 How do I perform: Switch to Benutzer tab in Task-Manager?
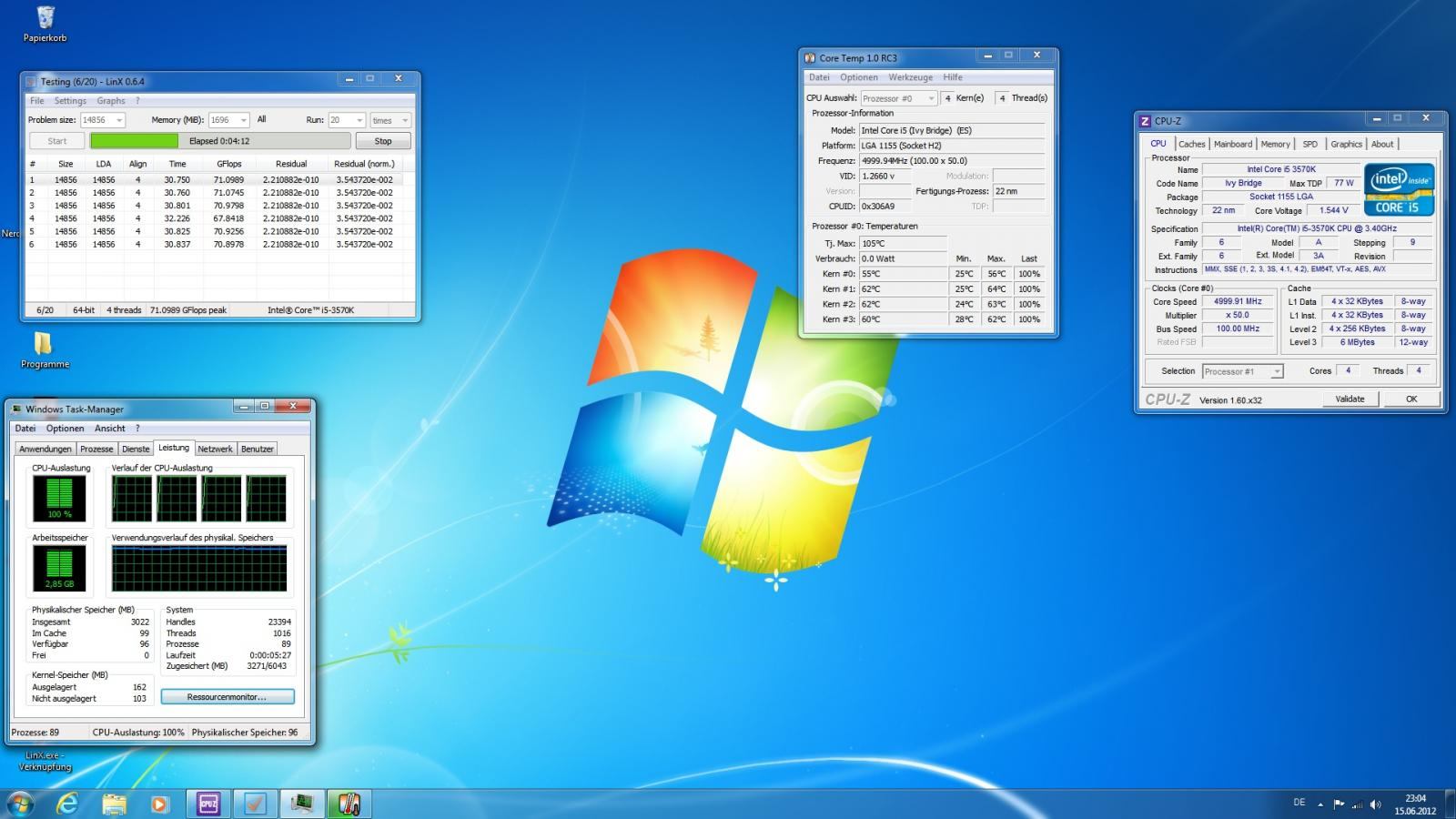[258, 449]
